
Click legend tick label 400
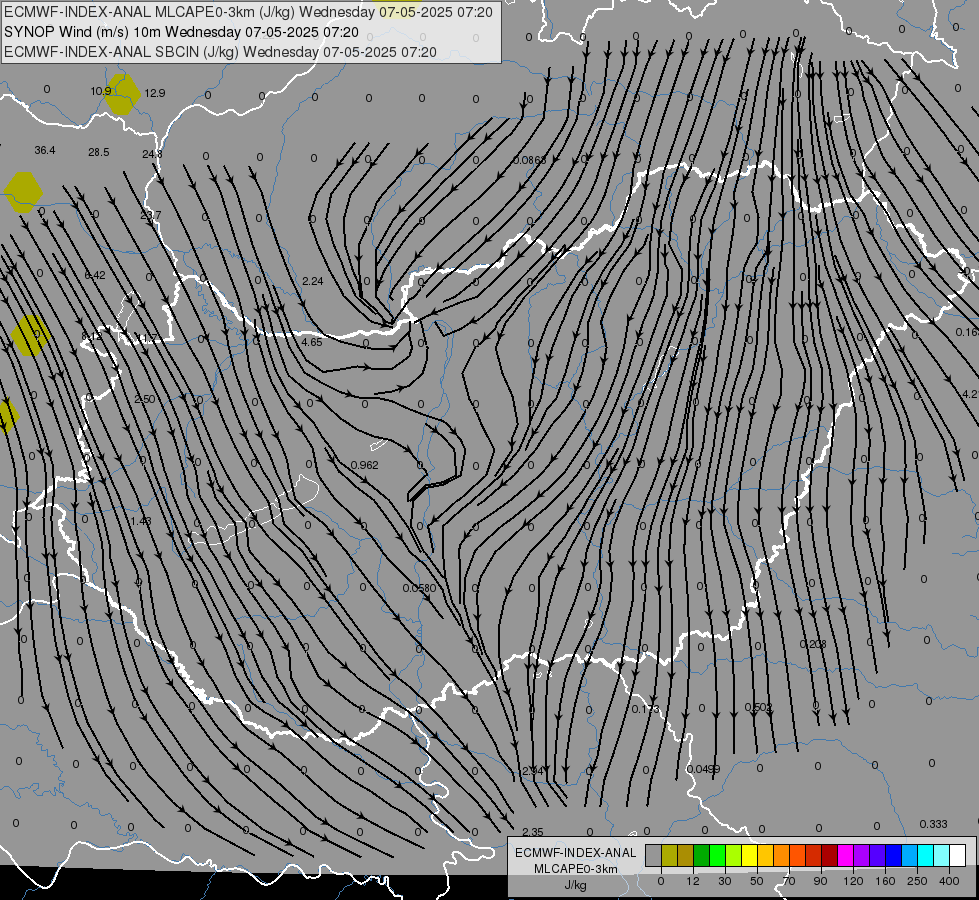(x=949, y=881)
